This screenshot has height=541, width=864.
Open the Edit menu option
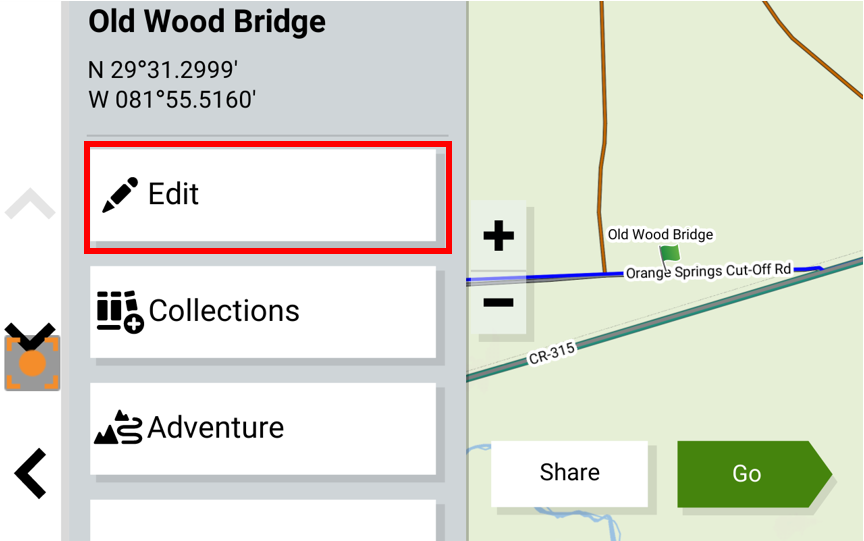[x=263, y=195]
